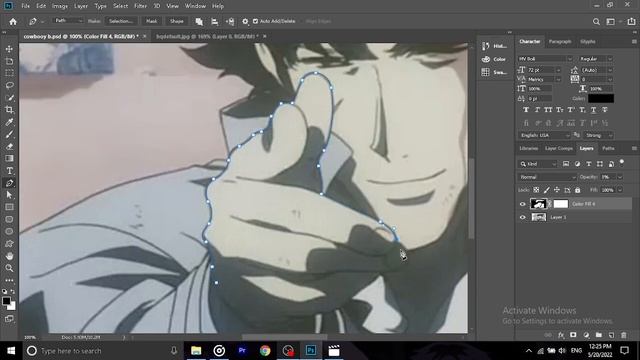Open the File menu
640x360 pixels.
[25, 6]
